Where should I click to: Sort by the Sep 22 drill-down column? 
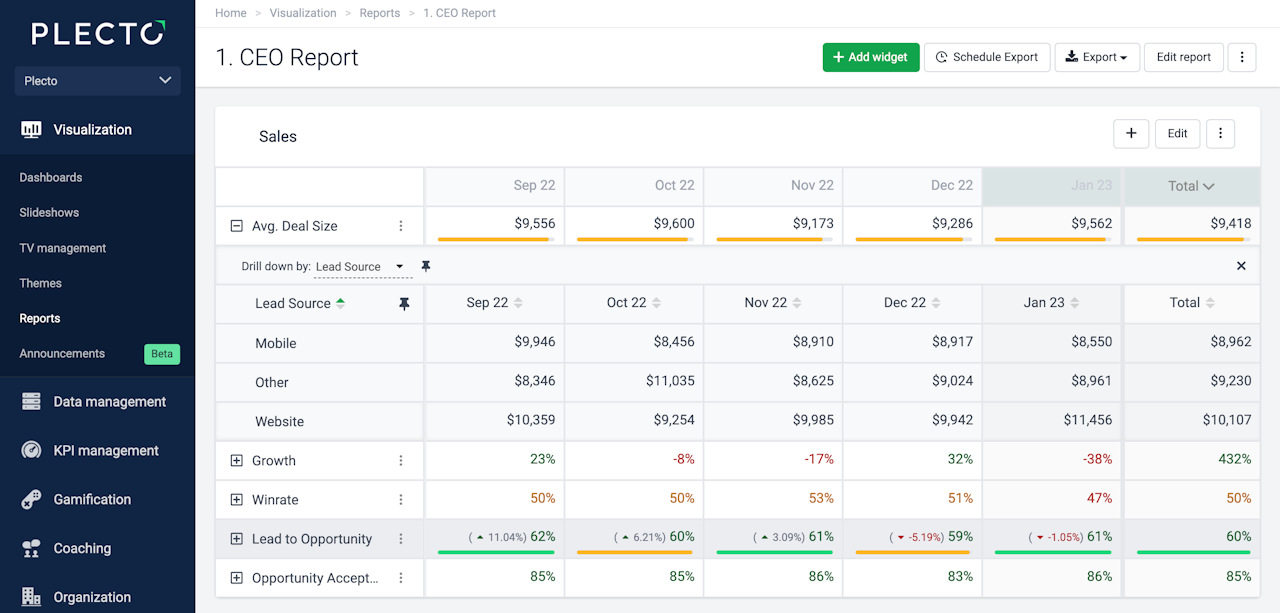coord(495,303)
